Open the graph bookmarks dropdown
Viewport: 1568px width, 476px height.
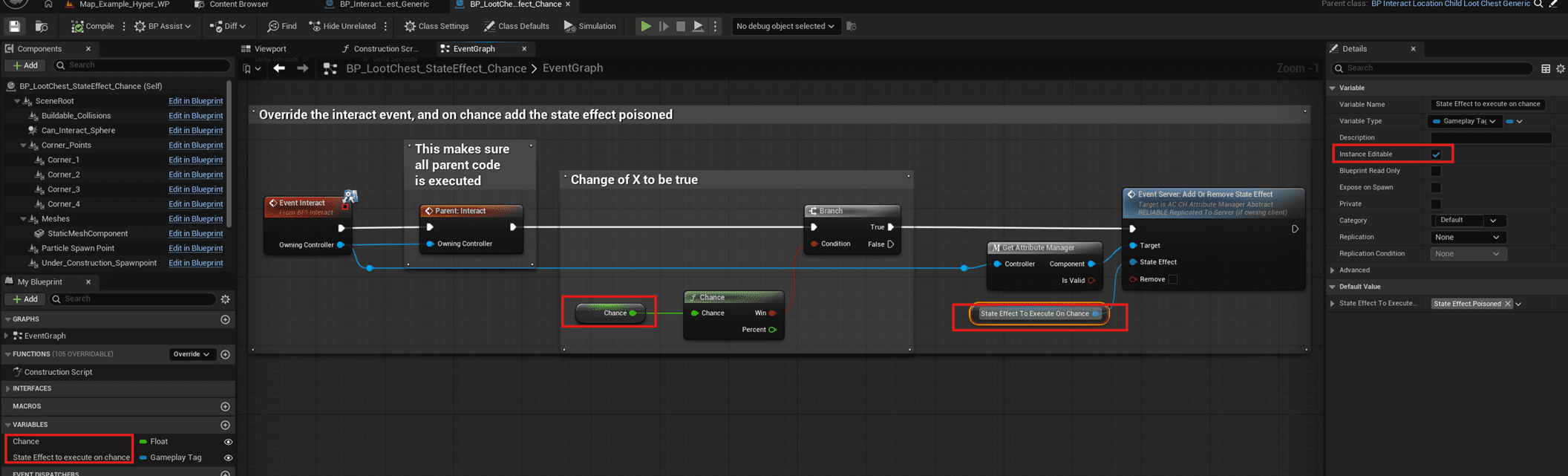click(x=252, y=68)
